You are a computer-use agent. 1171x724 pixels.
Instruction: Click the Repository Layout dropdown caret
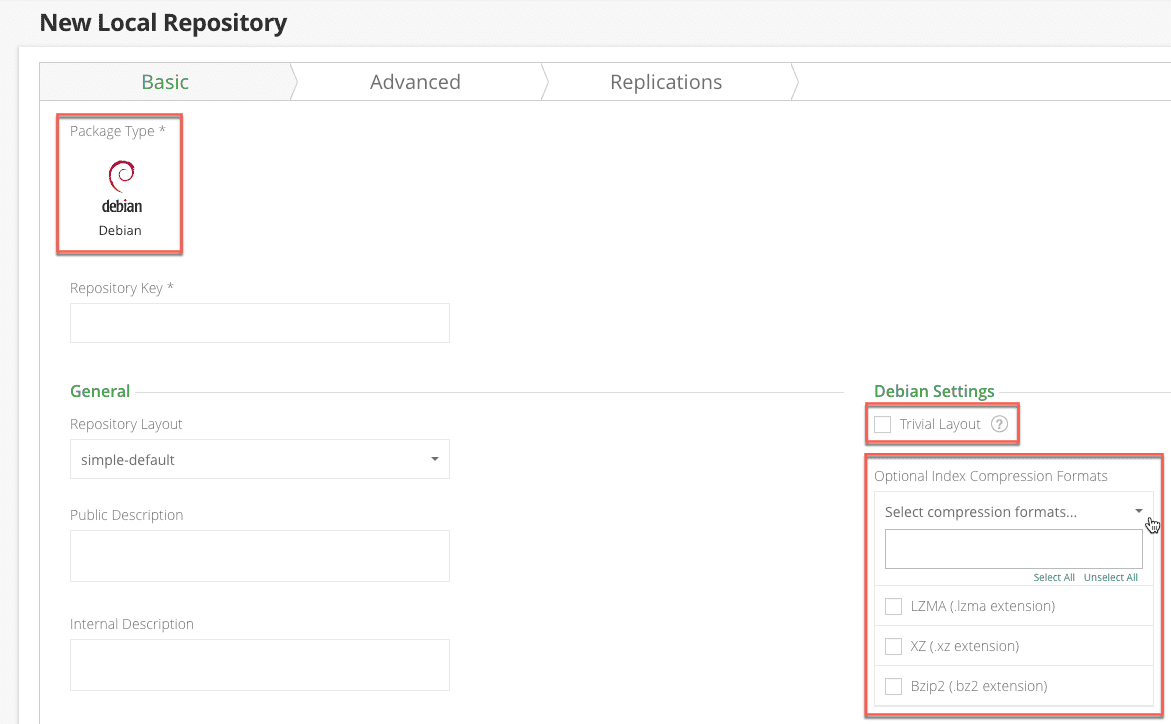(434, 458)
